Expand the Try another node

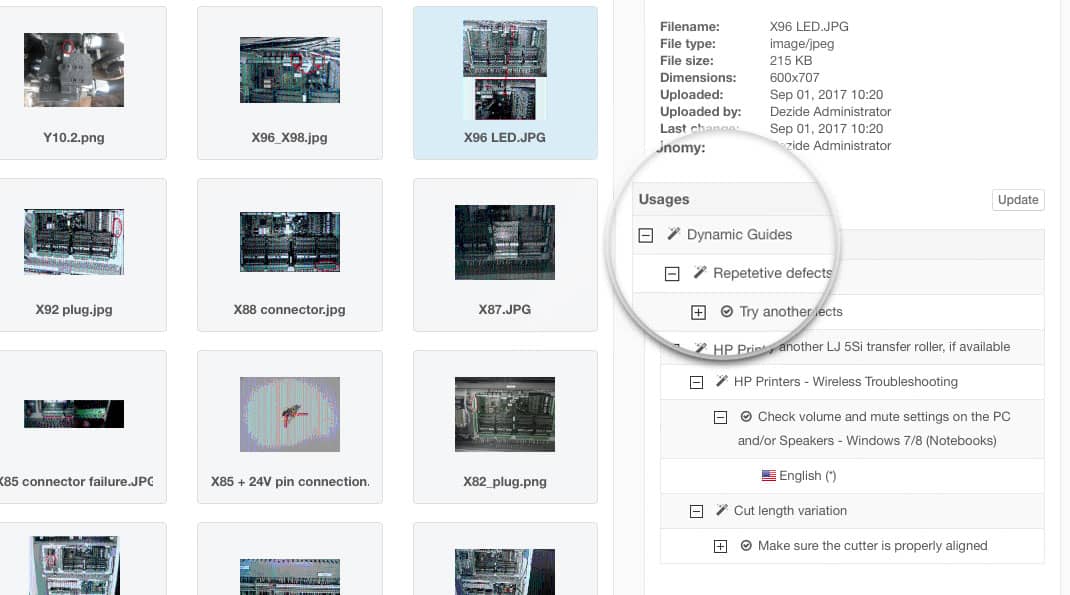(x=698, y=313)
